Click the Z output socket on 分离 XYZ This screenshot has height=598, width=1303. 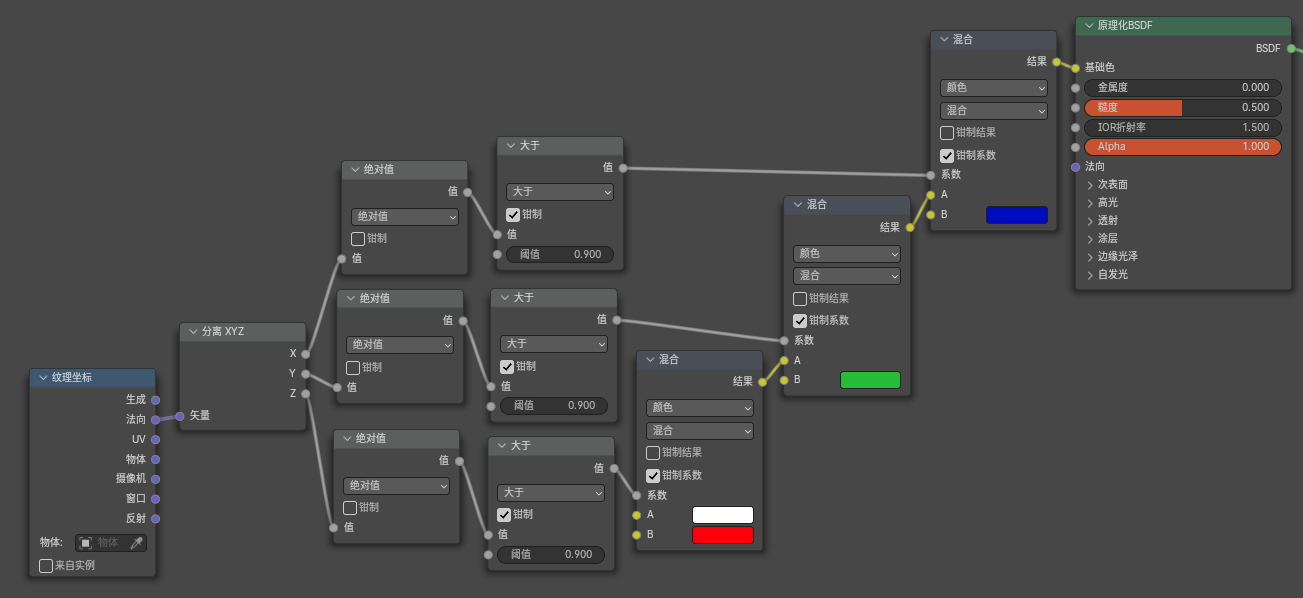305,393
